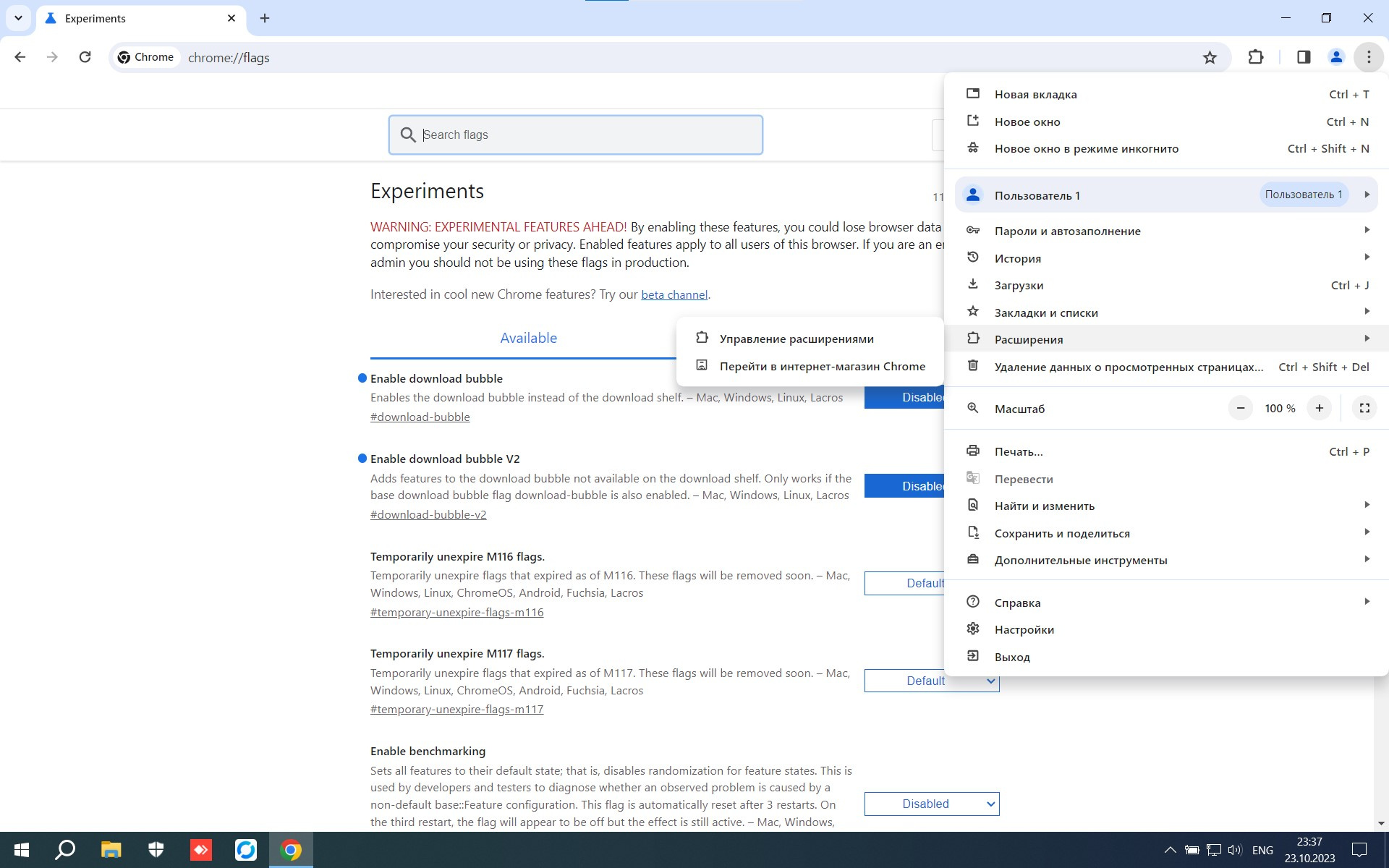Expand the Пользователь 1 profile submenu
The image size is (1389, 868).
click(1166, 195)
